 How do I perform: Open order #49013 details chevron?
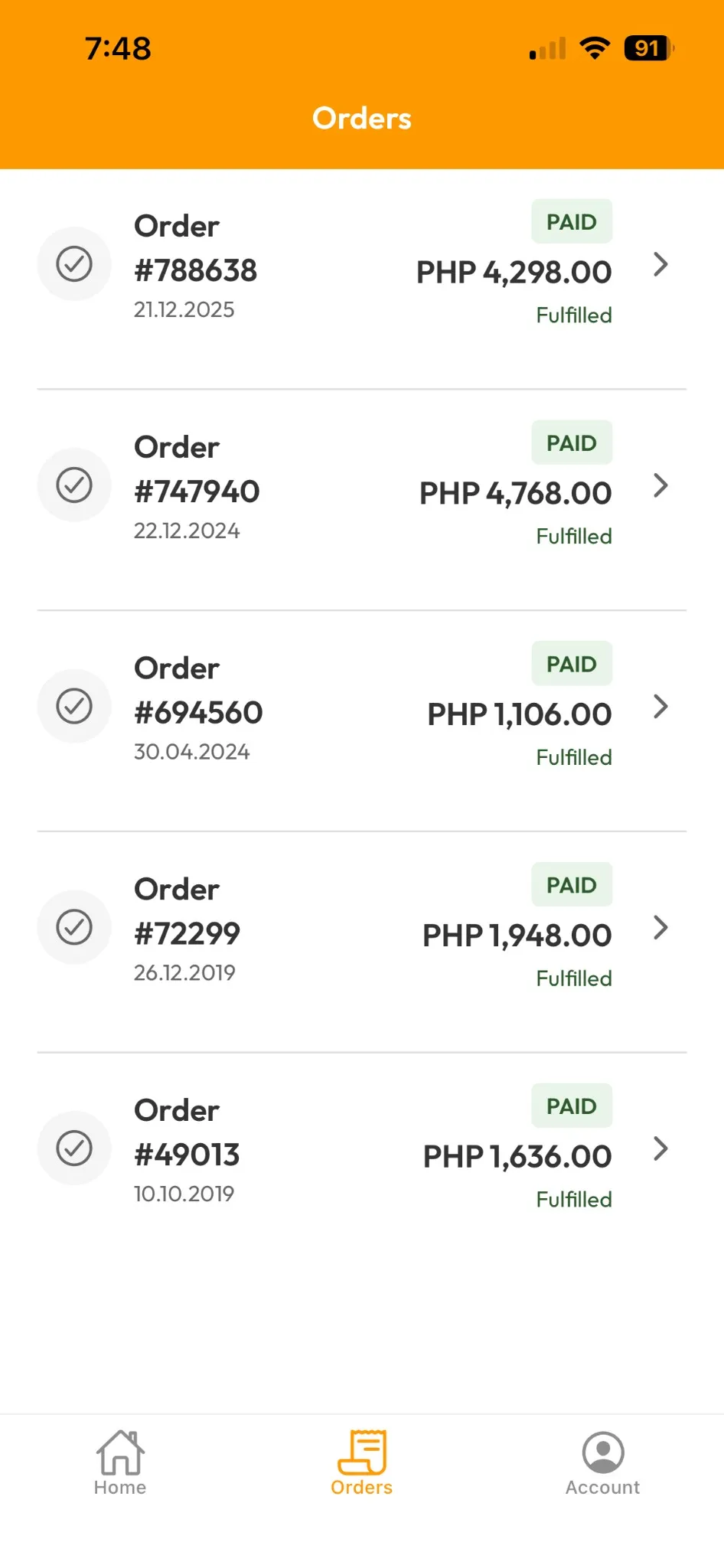click(x=660, y=1148)
